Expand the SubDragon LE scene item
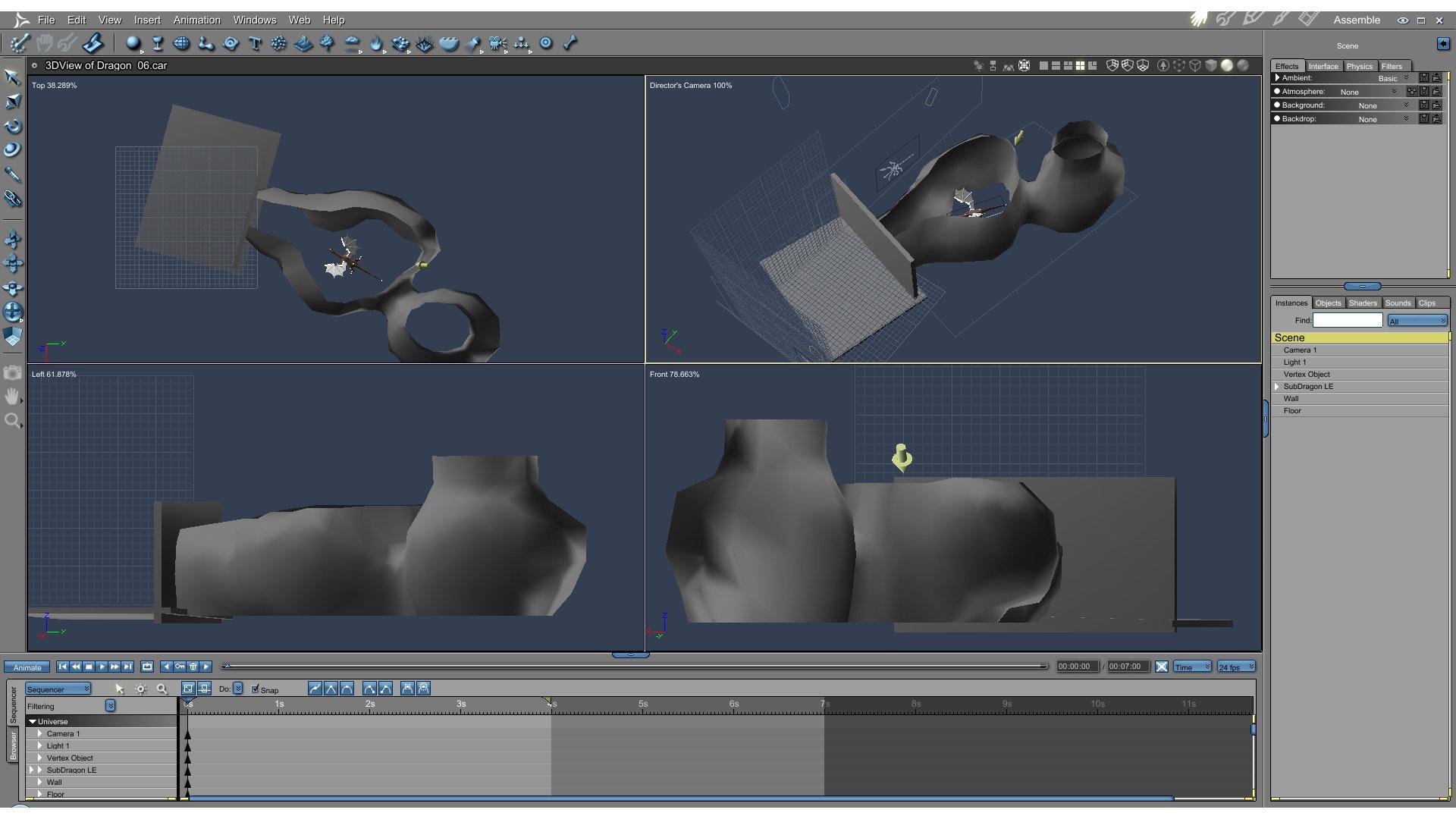 click(x=1277, y=387)
